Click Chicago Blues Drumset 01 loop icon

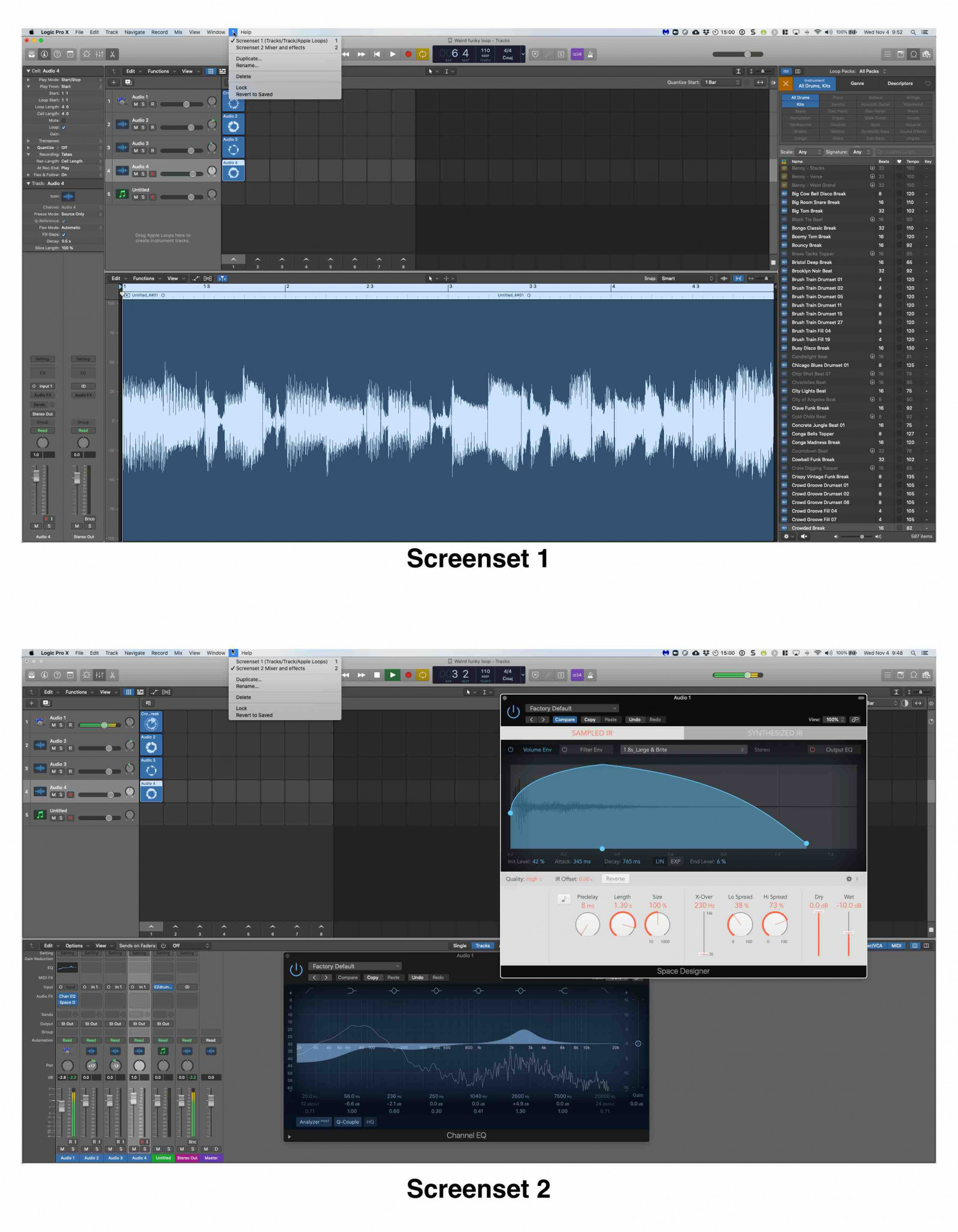tap(784, 365)
